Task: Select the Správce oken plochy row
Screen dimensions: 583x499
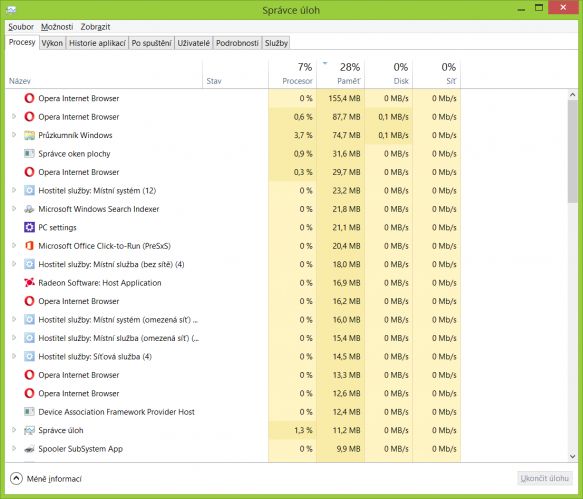Action: tap(233, 154)
